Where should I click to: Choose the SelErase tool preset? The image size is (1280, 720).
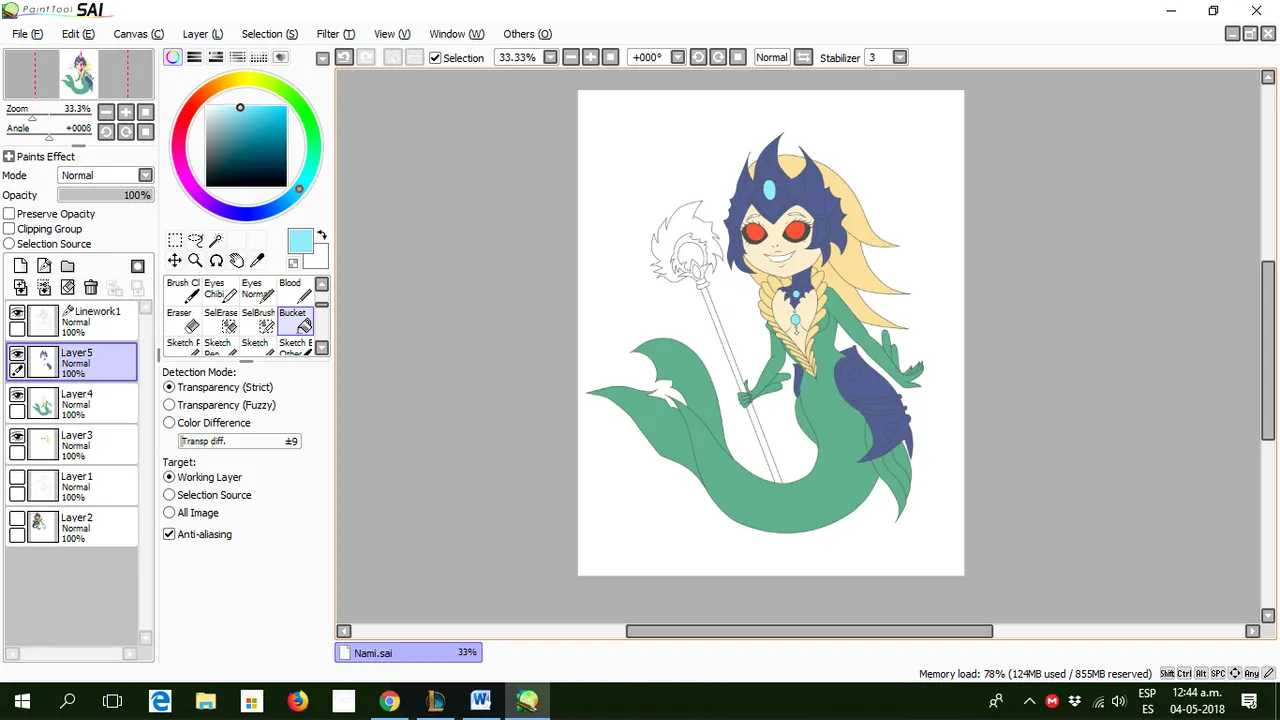[x=221, y=320]
